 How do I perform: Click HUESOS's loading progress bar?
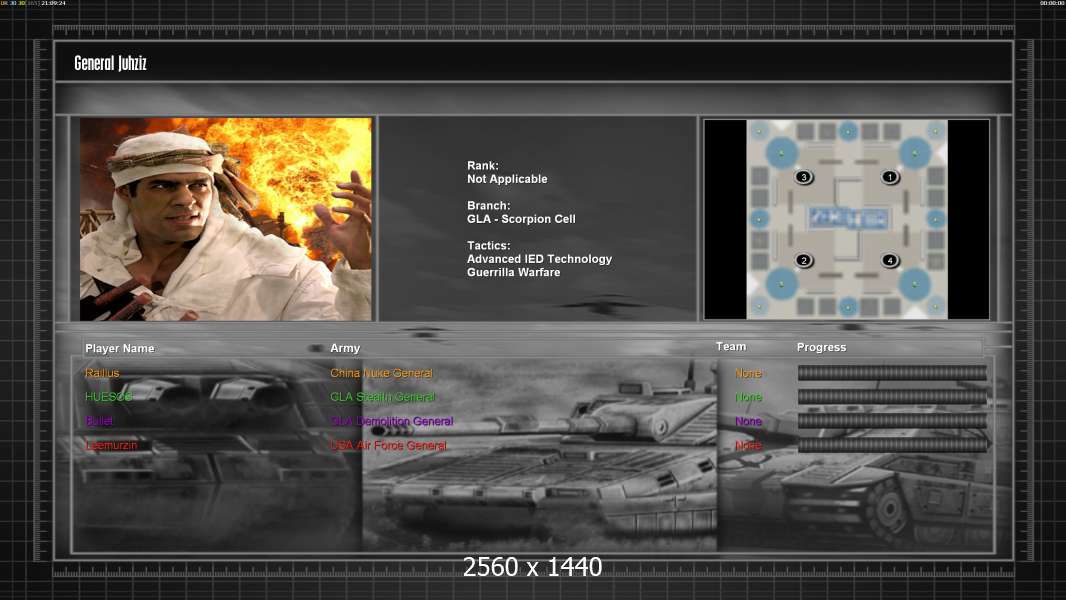pyautogui.click(x=892, y=397)
